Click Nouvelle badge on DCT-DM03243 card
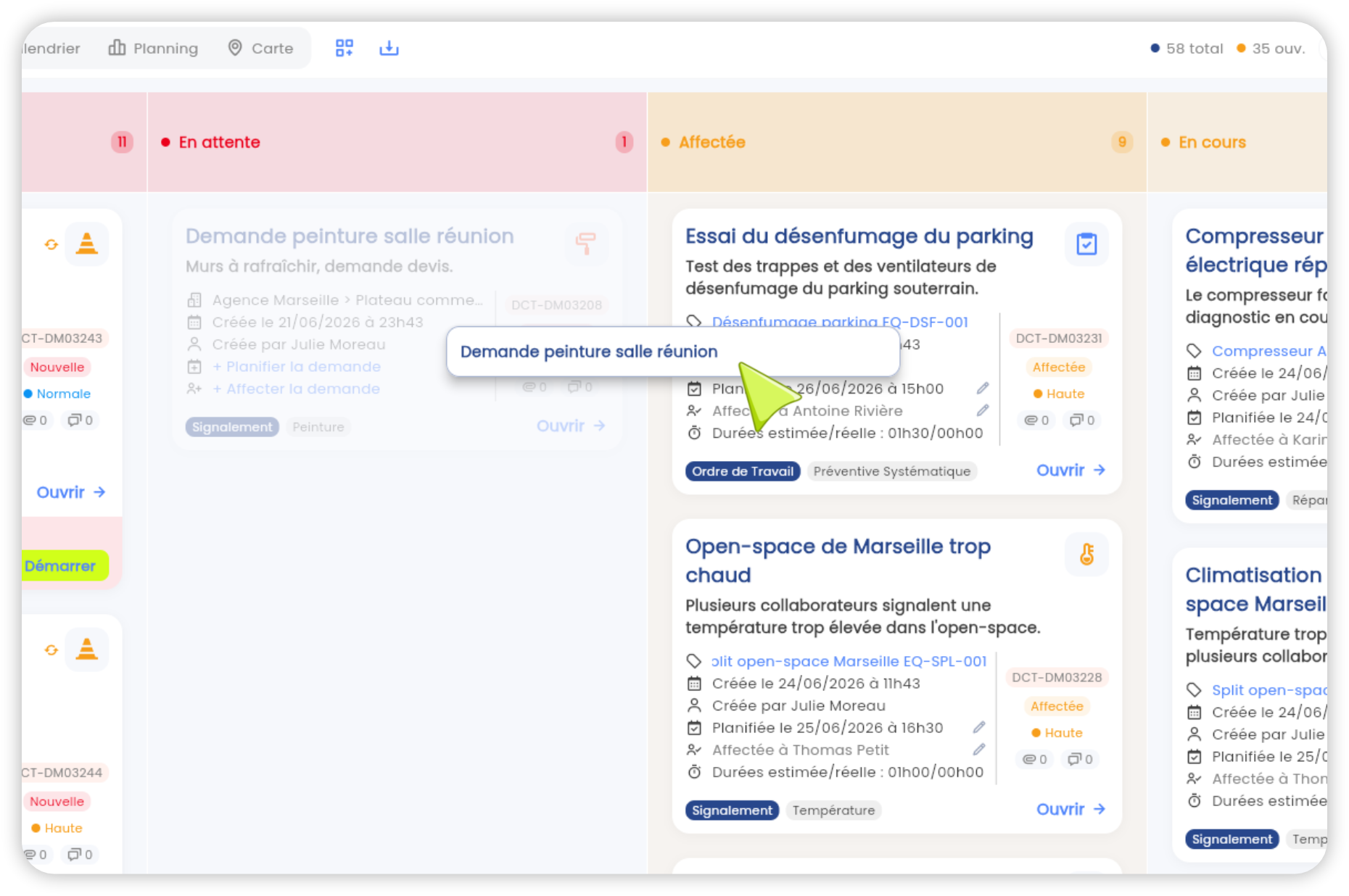The width and height of the screenshot is (1349, 896). (x=57, y=368)
